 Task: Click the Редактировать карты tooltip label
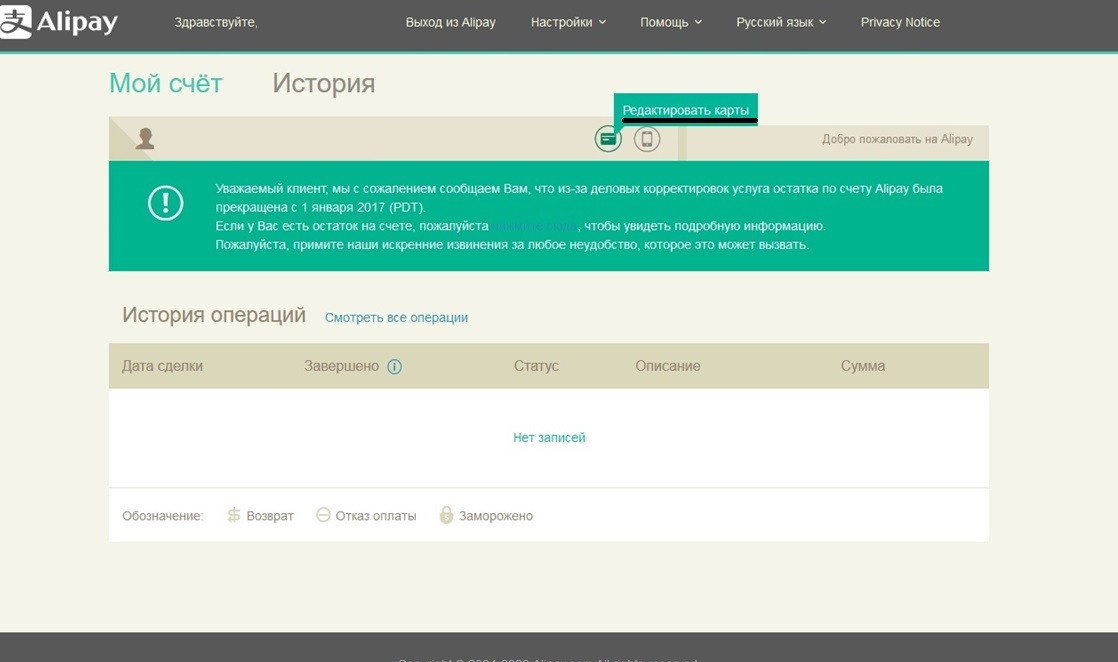coord(686,110)
